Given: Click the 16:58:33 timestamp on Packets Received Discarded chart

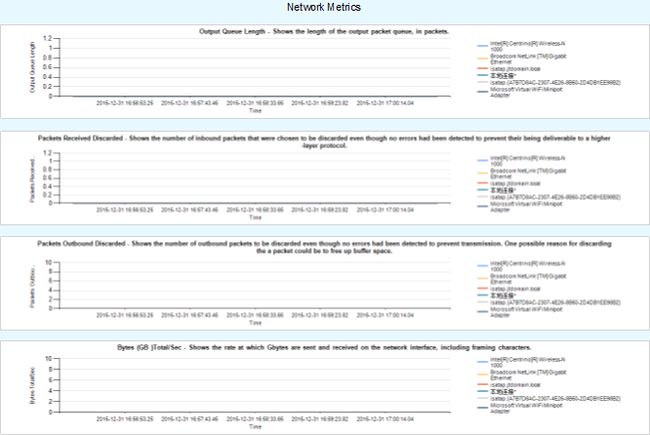Looking at the screenshot, I should pos(255,210).
